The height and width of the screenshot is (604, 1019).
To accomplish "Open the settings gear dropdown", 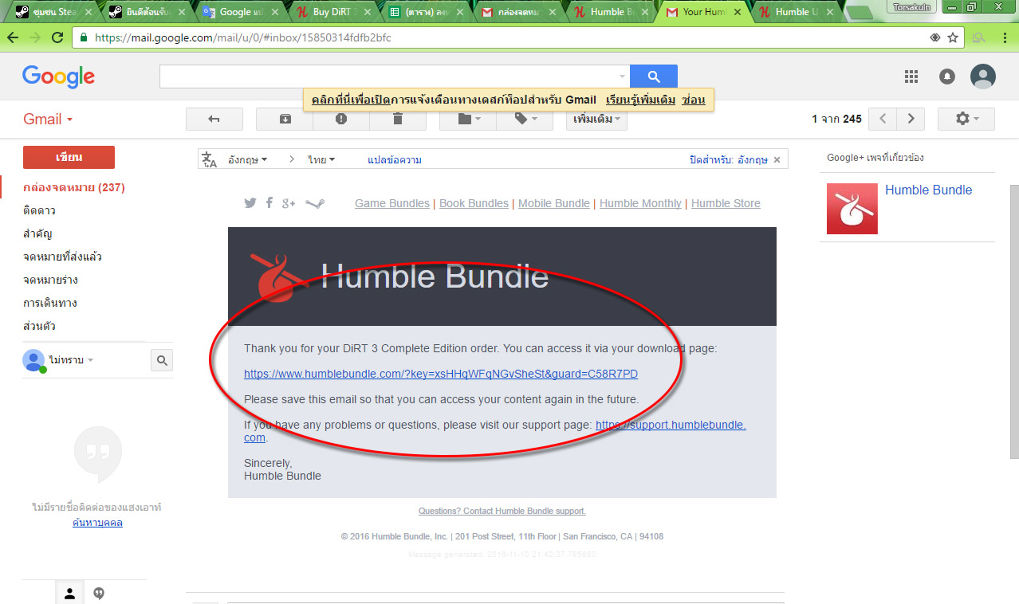I will (x=966, y=119).
